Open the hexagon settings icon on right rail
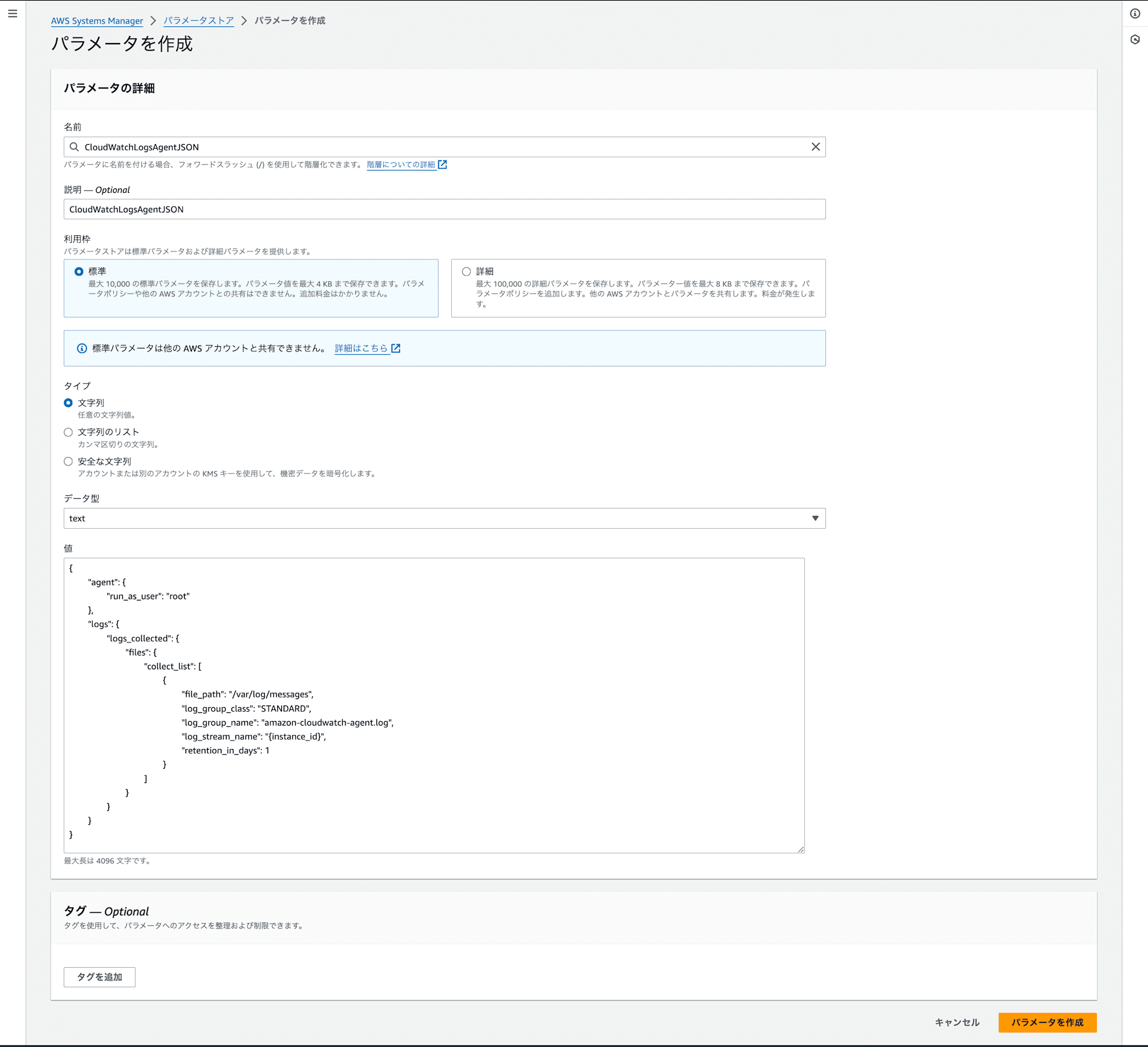Viewport: 1148px width, 1047px height. click(x=1135, y=40)
